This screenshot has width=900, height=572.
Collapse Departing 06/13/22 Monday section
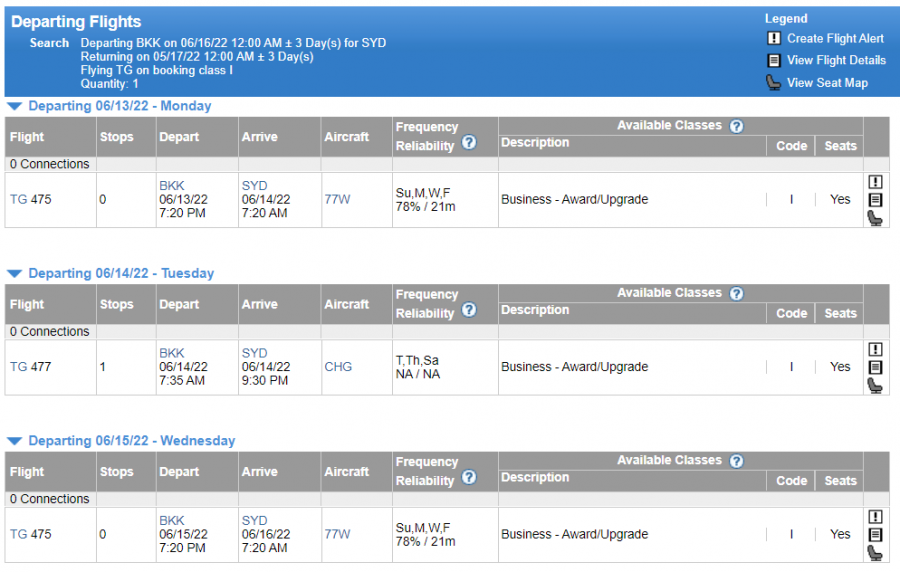click(14, 106)
